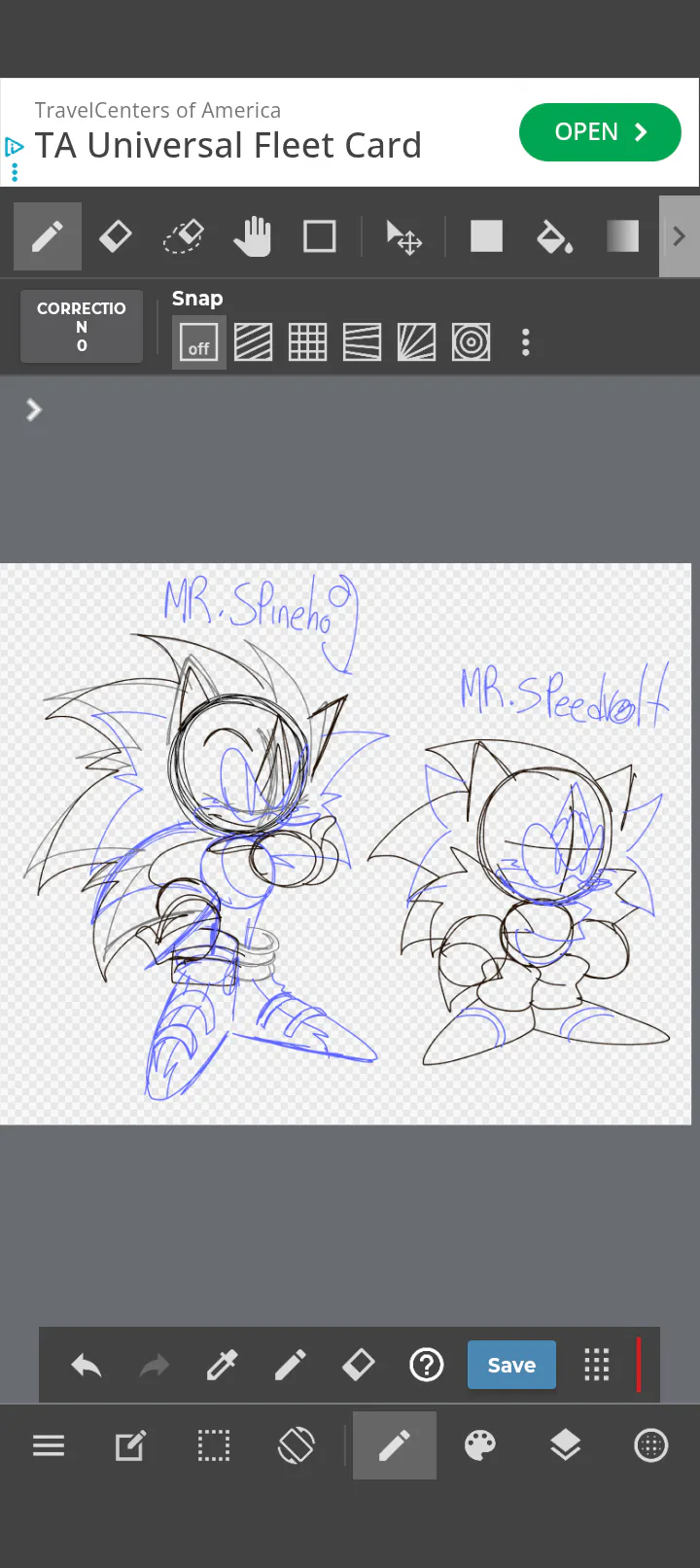Open the brush panel in bottom bar
700x1568 pixels.
tap(395, 1446)
